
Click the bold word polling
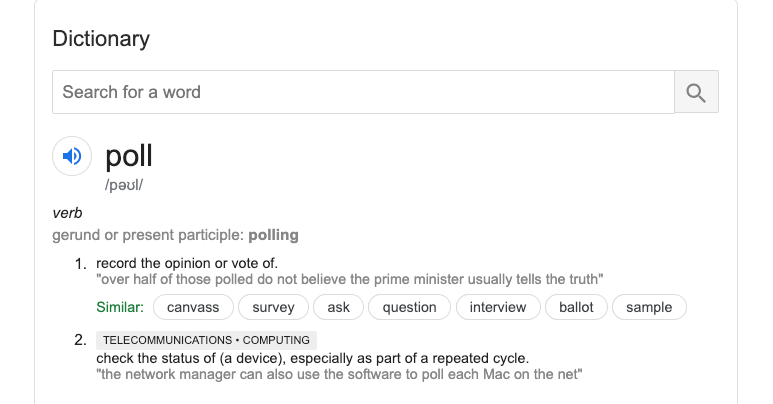274,235
